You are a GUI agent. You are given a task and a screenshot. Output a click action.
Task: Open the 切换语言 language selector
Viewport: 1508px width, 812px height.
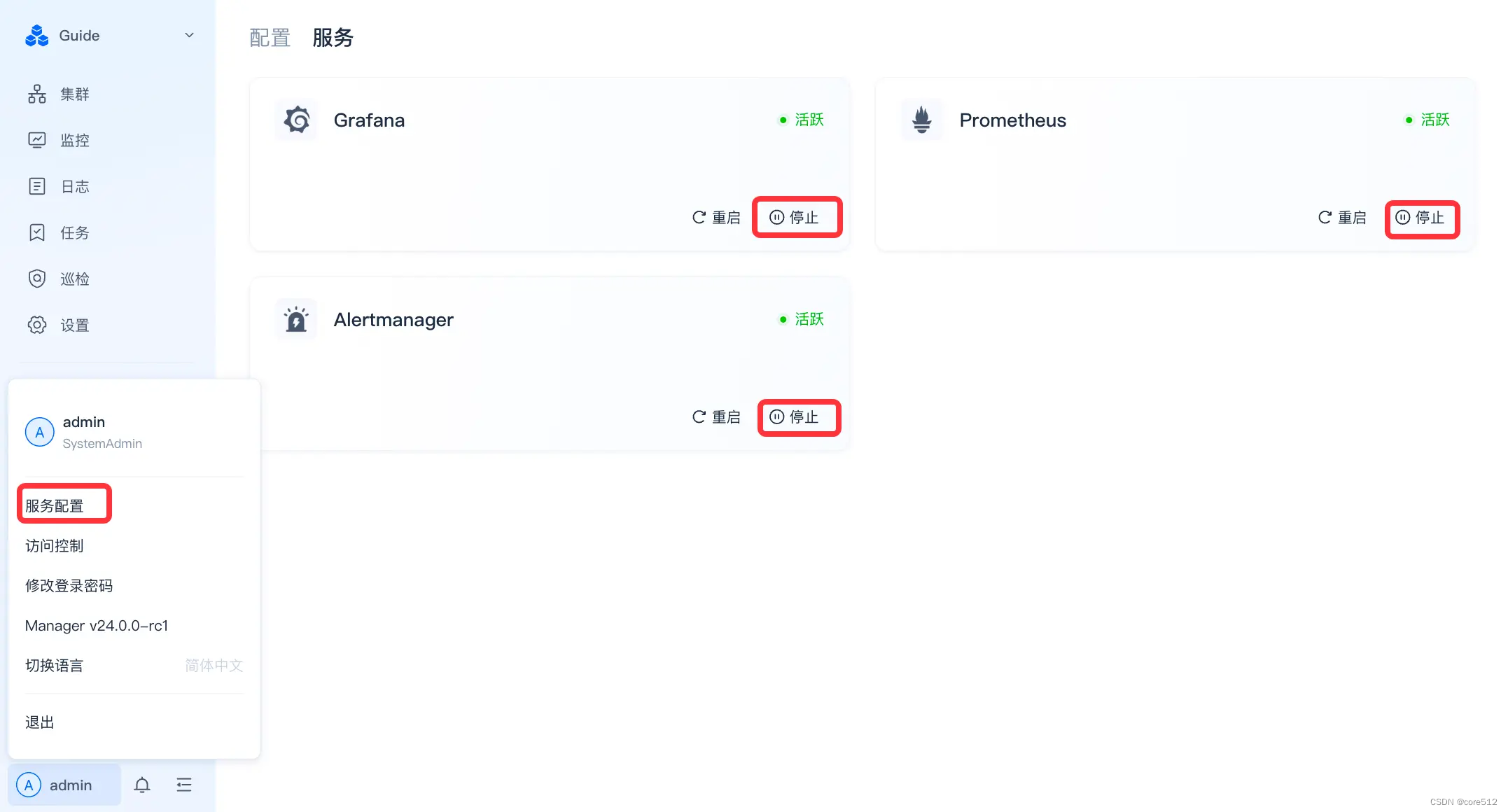[55, 665]
